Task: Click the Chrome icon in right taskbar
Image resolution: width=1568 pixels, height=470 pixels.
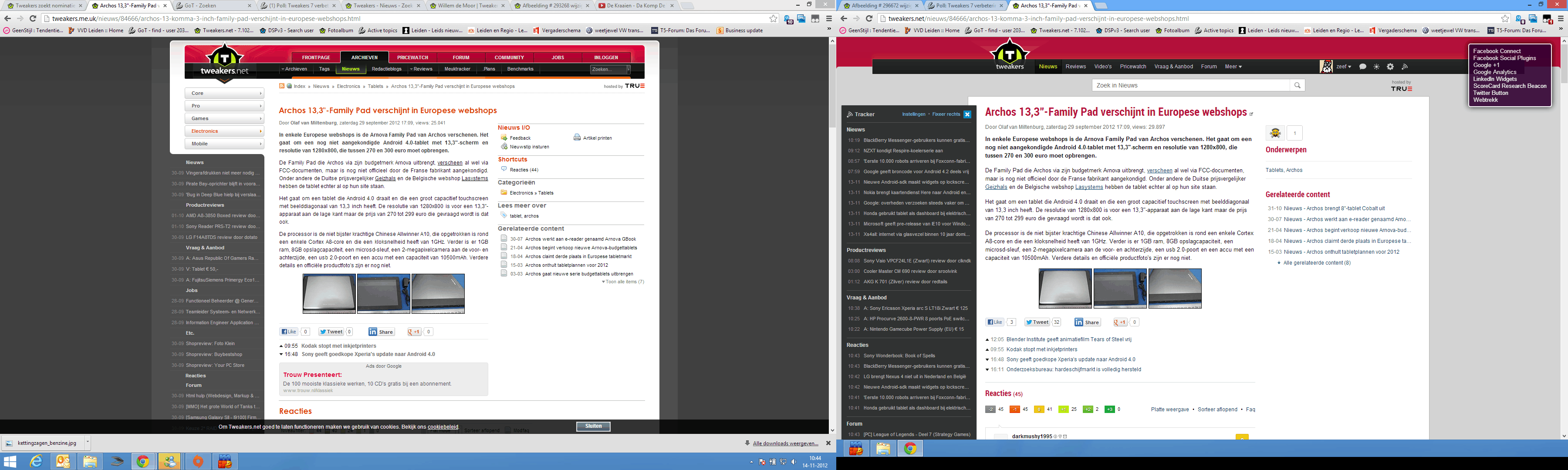Action: coord(910,449)
